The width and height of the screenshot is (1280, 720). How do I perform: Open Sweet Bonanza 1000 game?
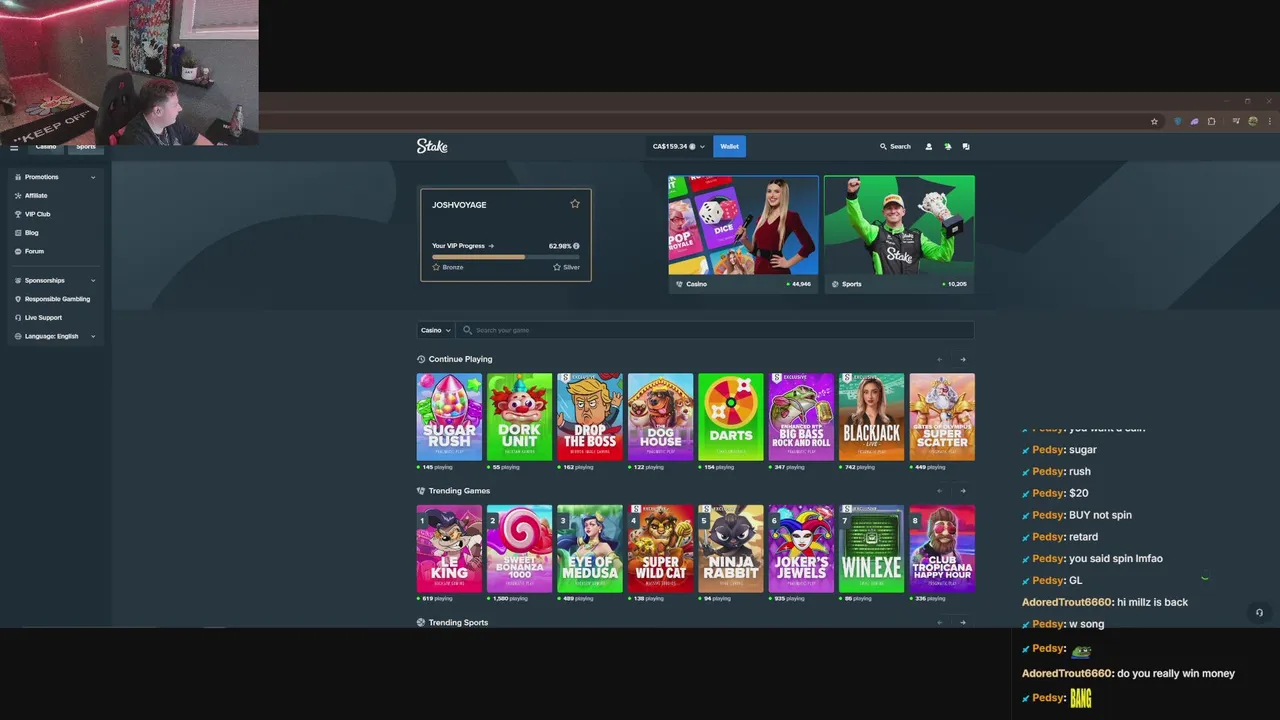[519, 549]
